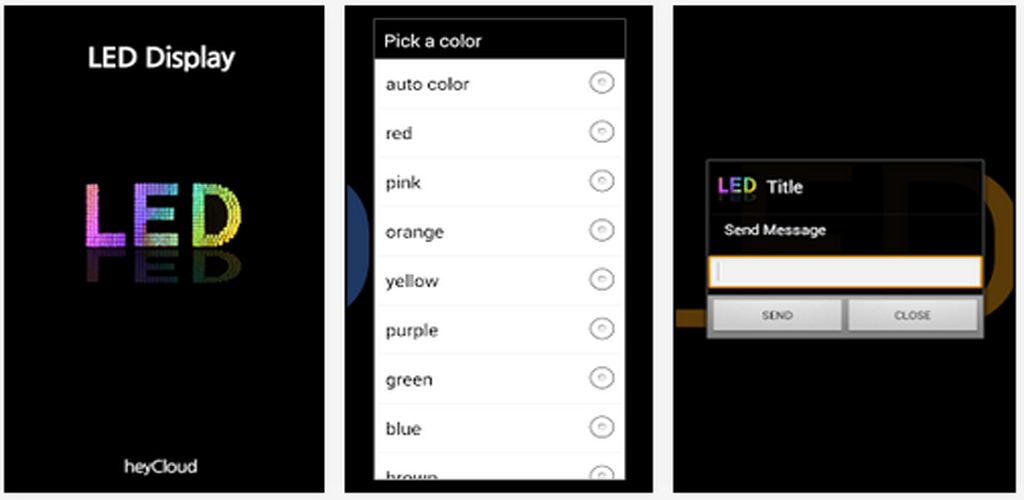This screenshot has width=1024, height=500.
Task: Select the auto color radio button
Action: (x=601, y=84)
